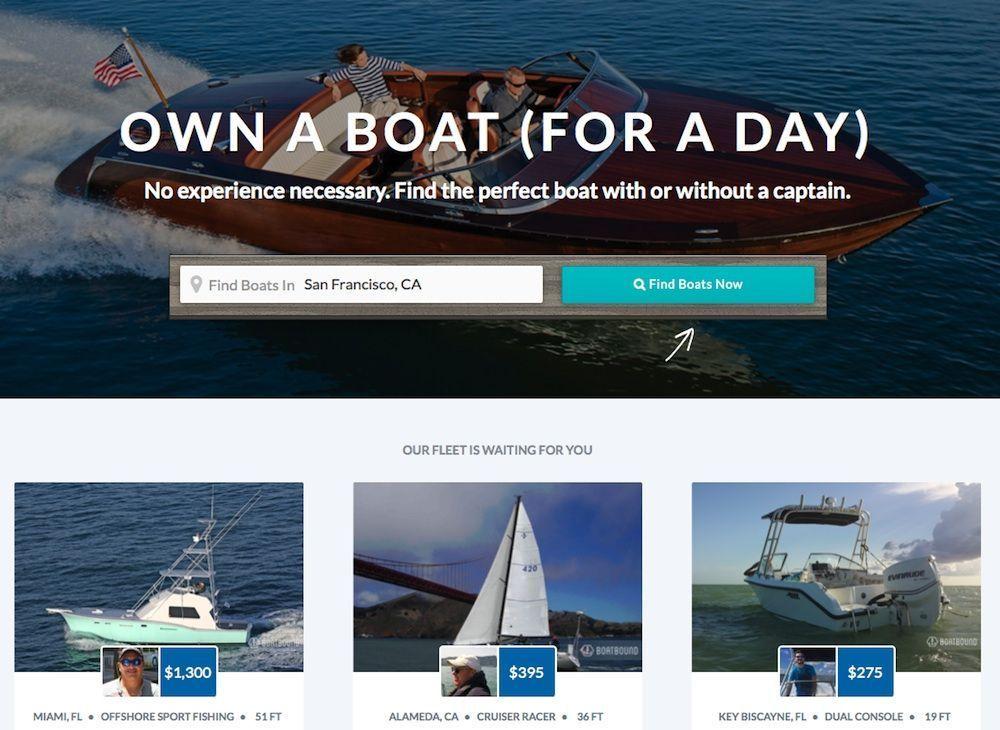The height and width of the screenshot is (730, 1000).
Task: Click the magnifier icon on Find Boats Now
Action: tap(639, 284)
